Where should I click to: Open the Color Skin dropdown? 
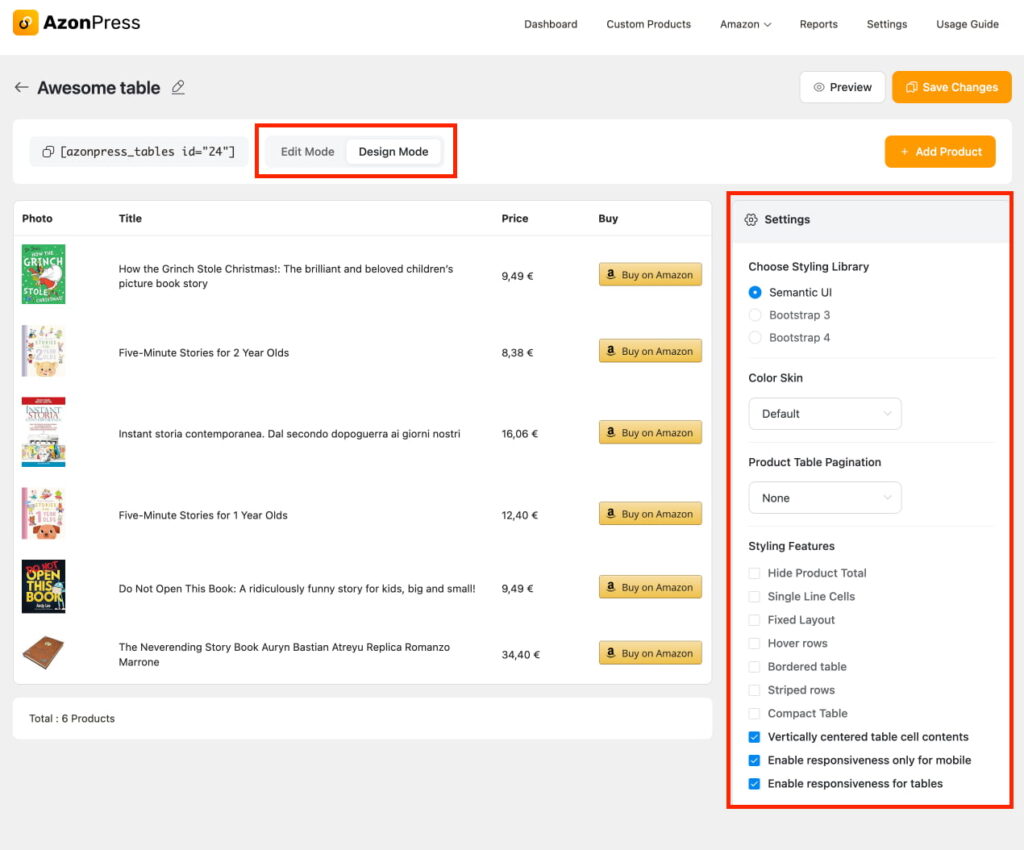point(825,414)
